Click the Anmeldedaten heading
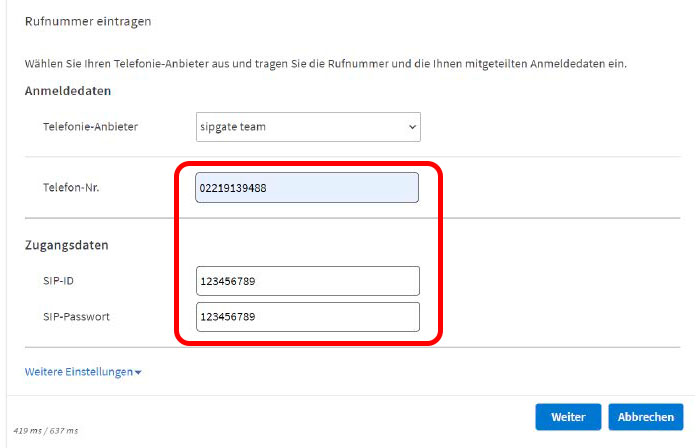The image size is (700, 448). click(x=68, y=91)
